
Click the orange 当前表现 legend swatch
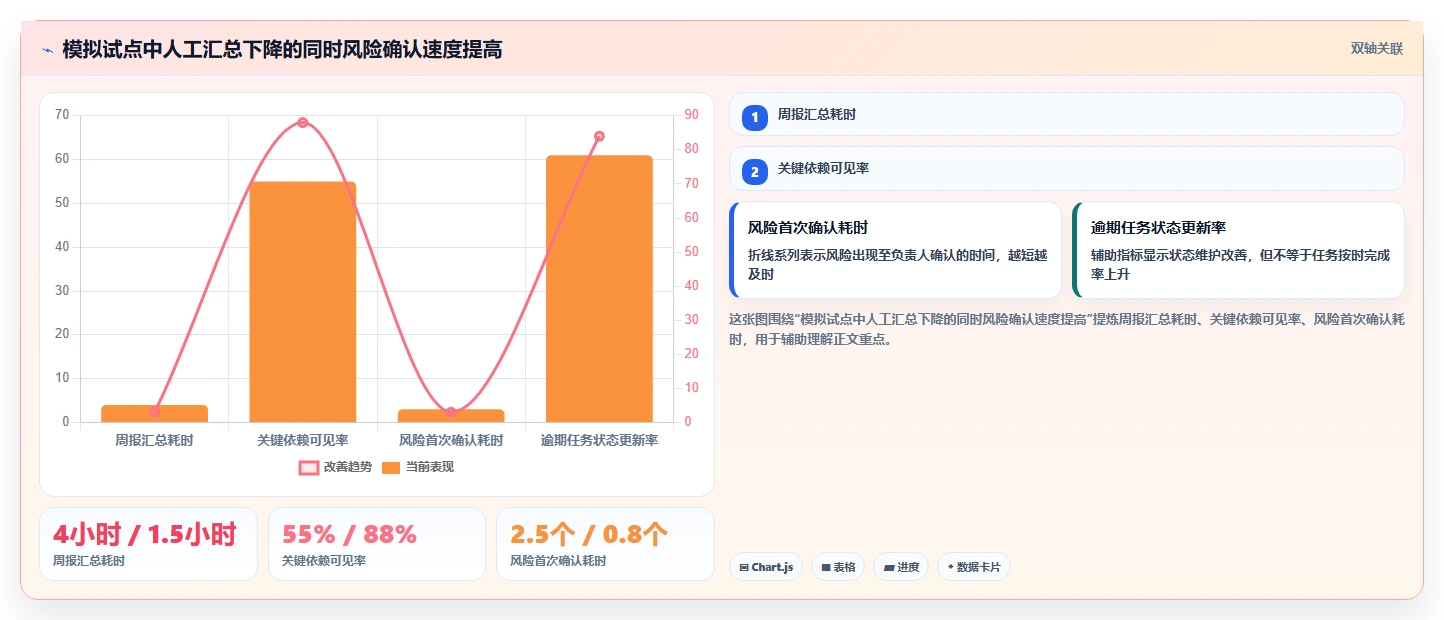391,467
